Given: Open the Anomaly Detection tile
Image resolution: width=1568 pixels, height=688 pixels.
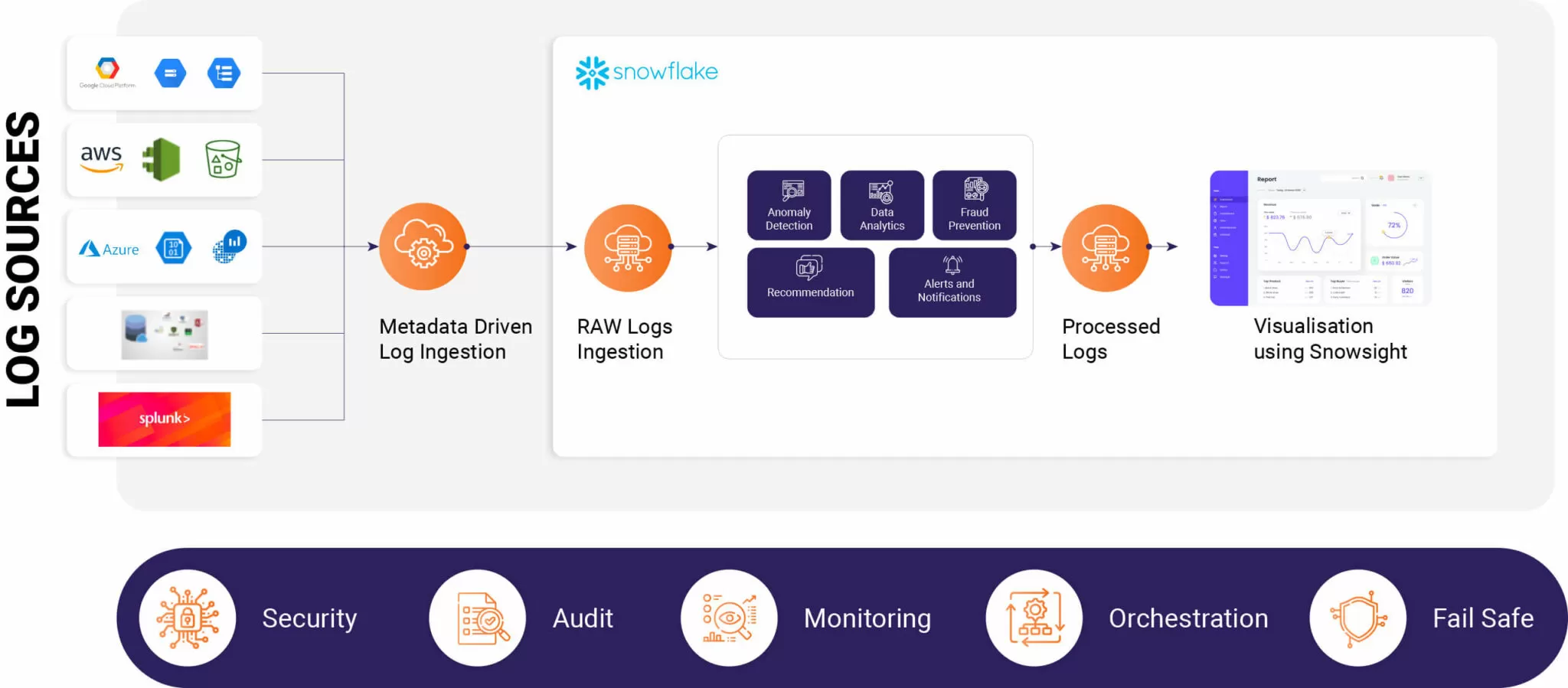Looking at the screenshot, I should 789,205.
